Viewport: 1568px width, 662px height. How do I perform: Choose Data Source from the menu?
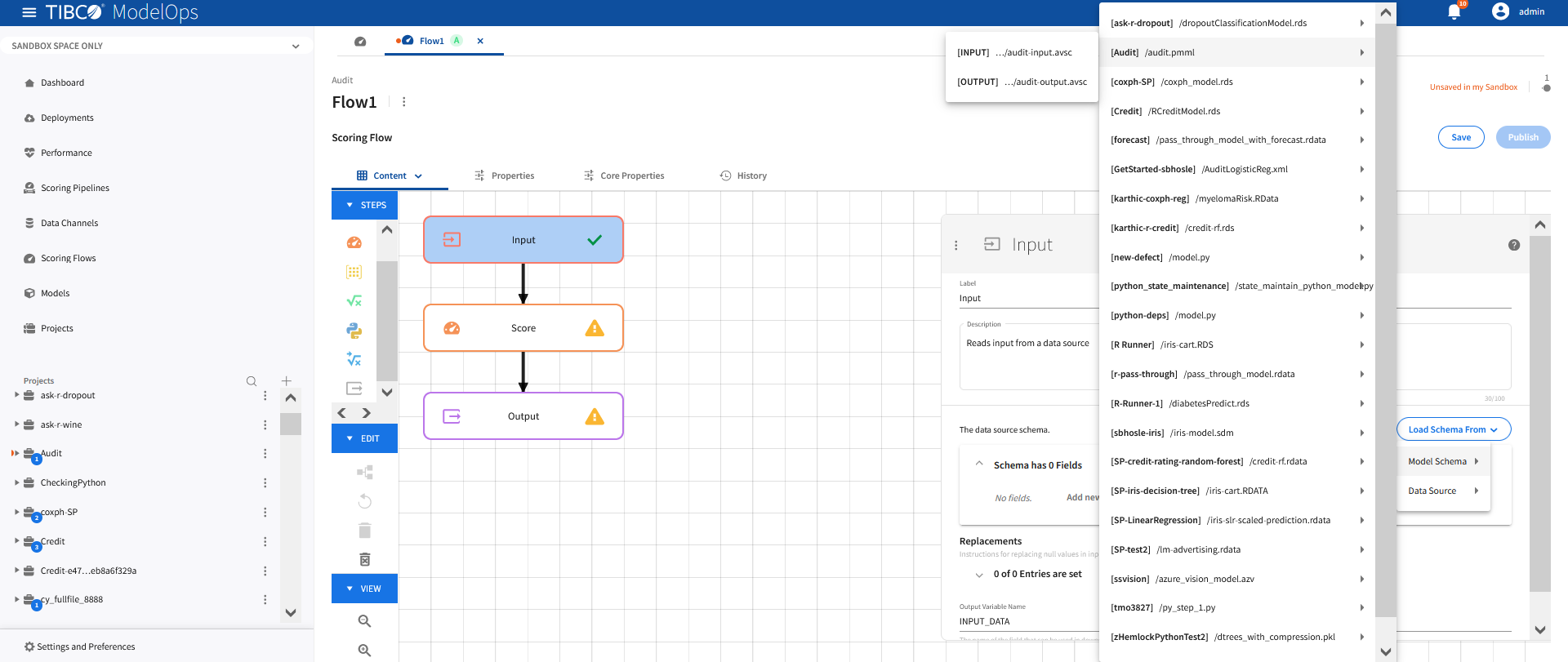click(1444, 491)
